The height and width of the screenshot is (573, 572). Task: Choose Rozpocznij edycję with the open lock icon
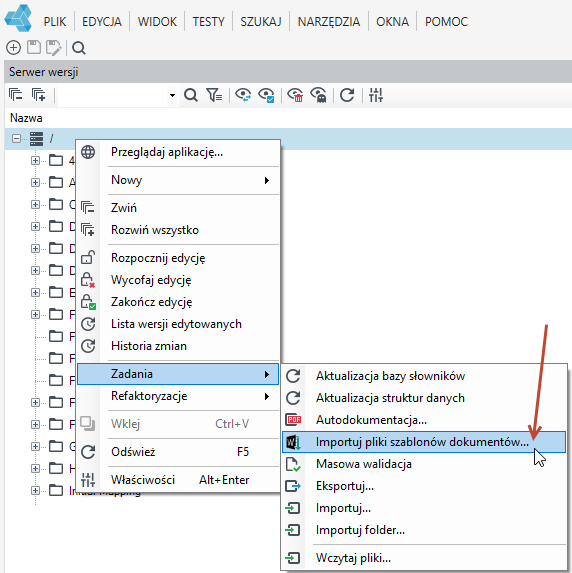[x=178, y=258]
